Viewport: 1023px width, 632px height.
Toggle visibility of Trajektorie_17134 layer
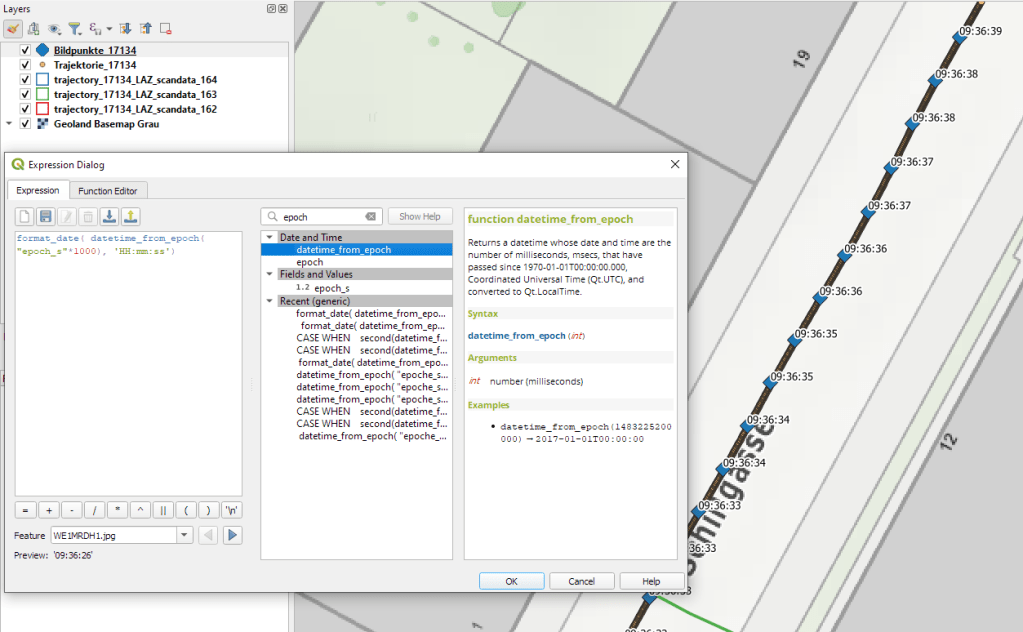25,65
